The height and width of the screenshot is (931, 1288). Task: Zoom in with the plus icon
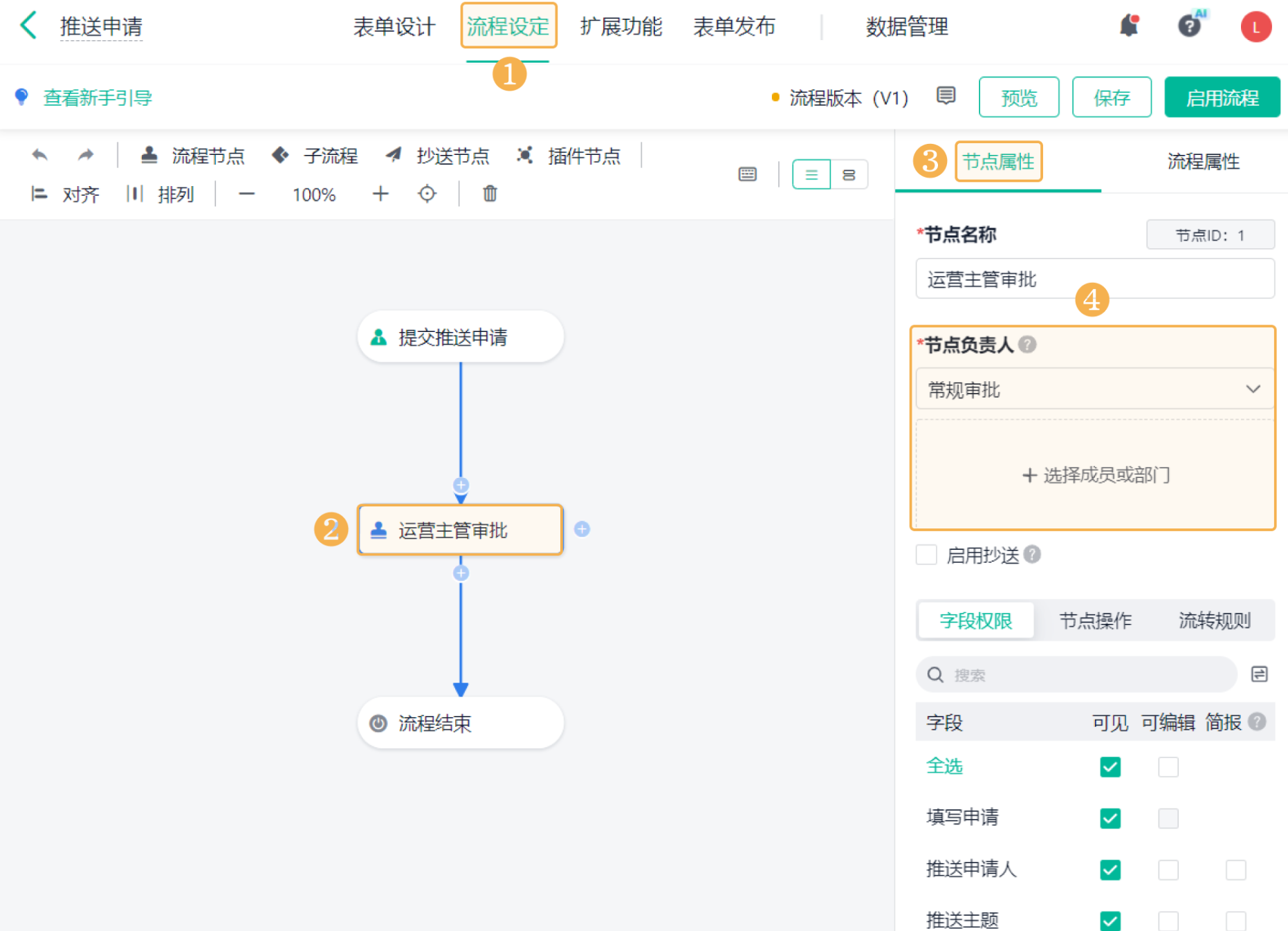(x=380, y=194)
